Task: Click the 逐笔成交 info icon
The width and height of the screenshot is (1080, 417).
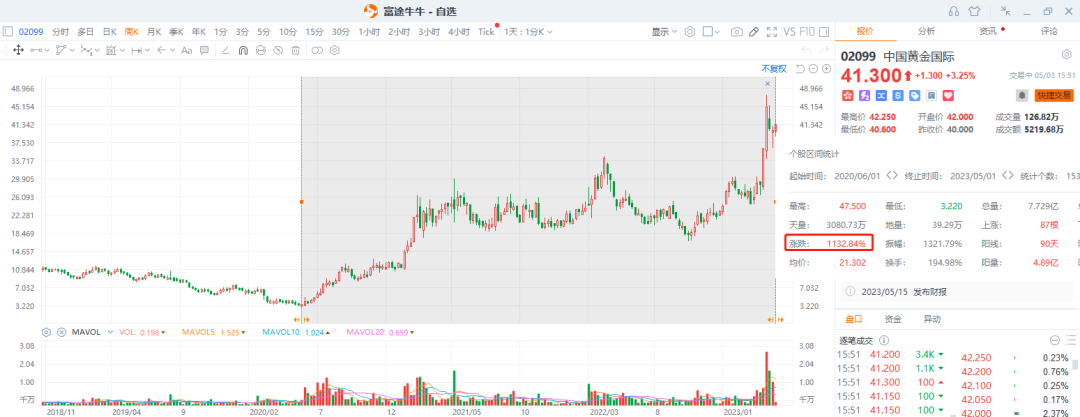Action: [884, 340]
